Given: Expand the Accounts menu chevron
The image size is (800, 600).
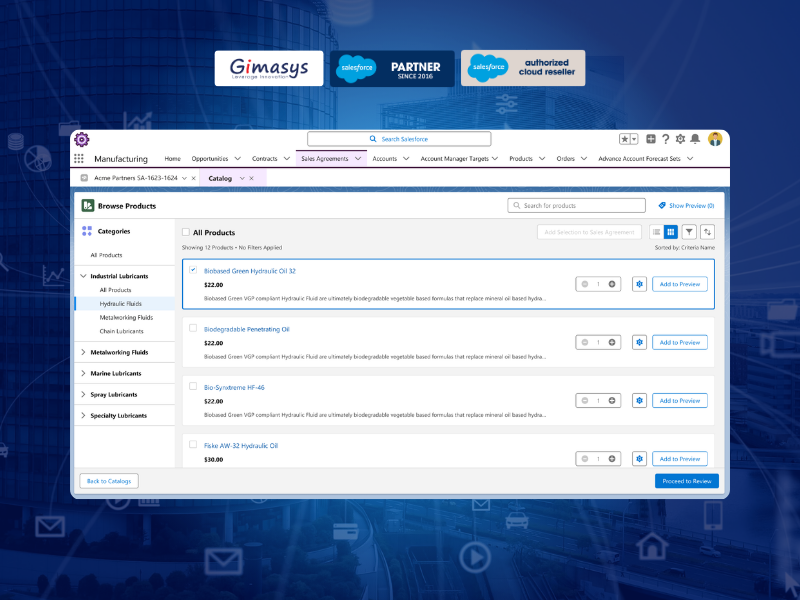Looking at the screenshot, I should pos(406,159).
